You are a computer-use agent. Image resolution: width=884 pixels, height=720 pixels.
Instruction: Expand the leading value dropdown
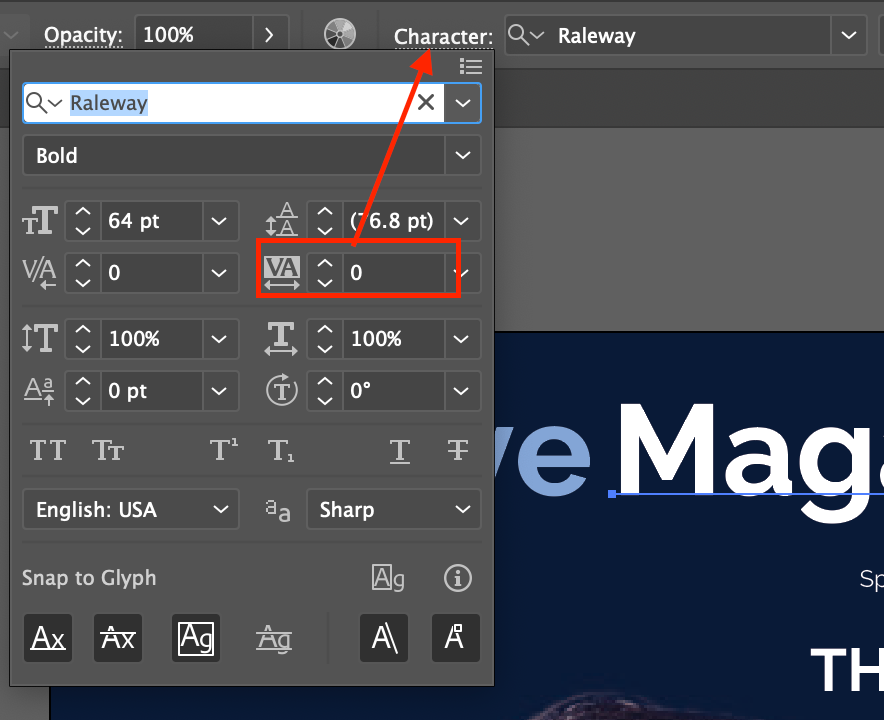[x=462, y=220]
